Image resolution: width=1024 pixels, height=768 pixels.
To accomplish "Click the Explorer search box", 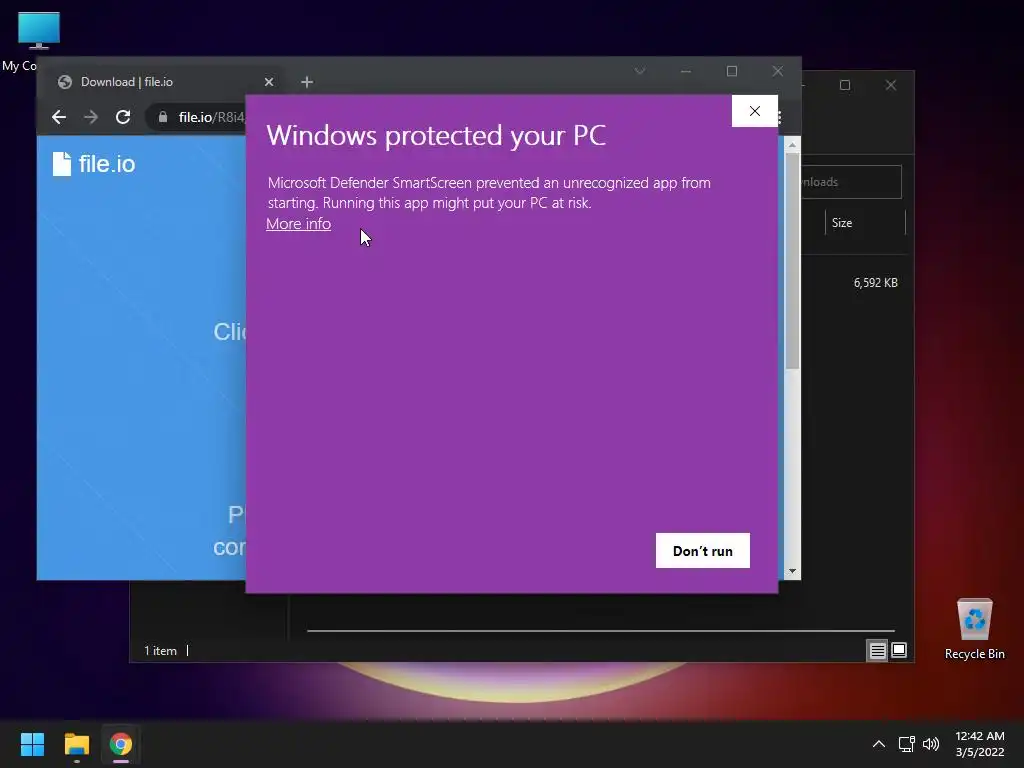I will (x=852, y=182).
